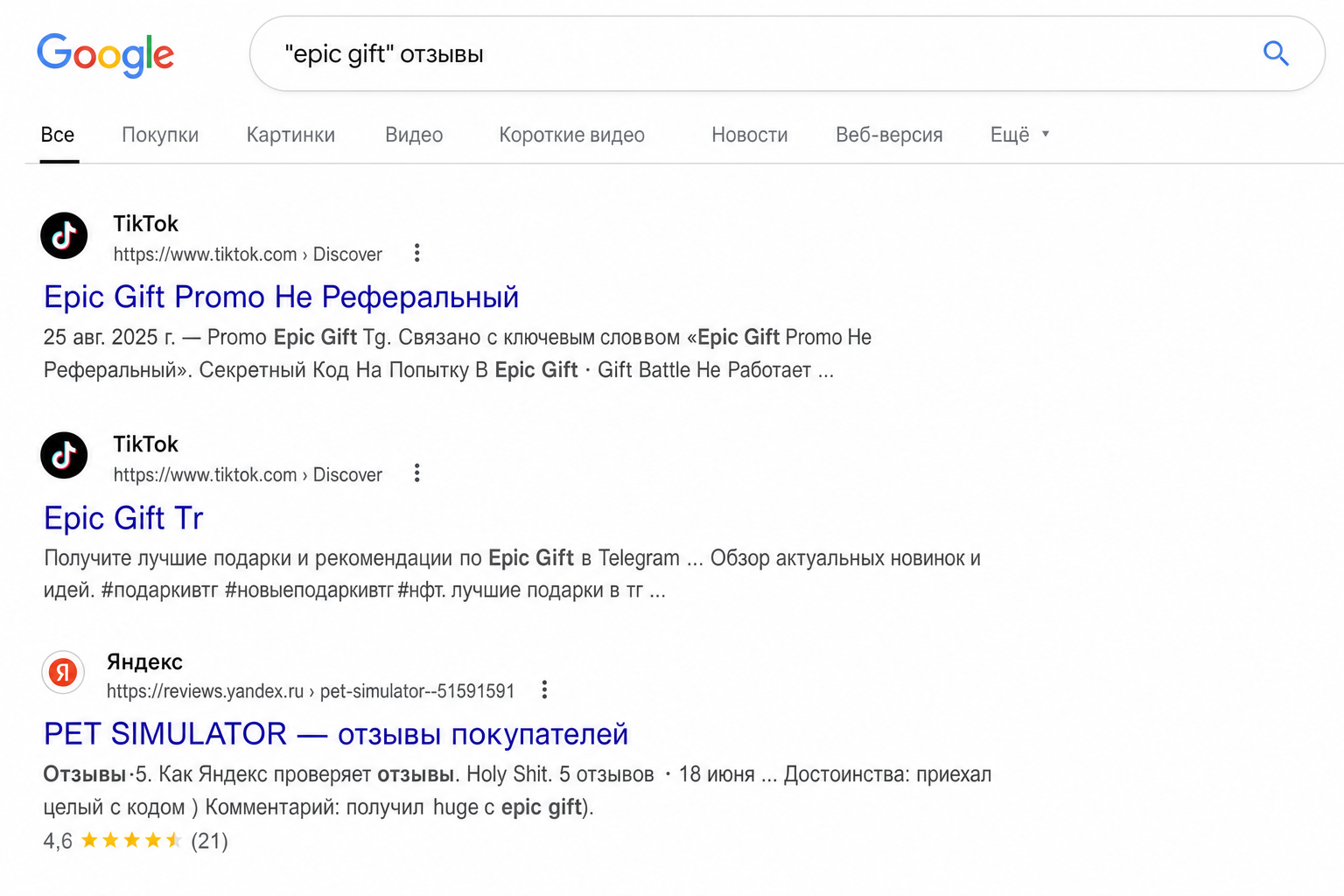This screenshot has height=896, width=1344.
Task: Open the Epic Gift Tr result link
Action: pos(123,518)
